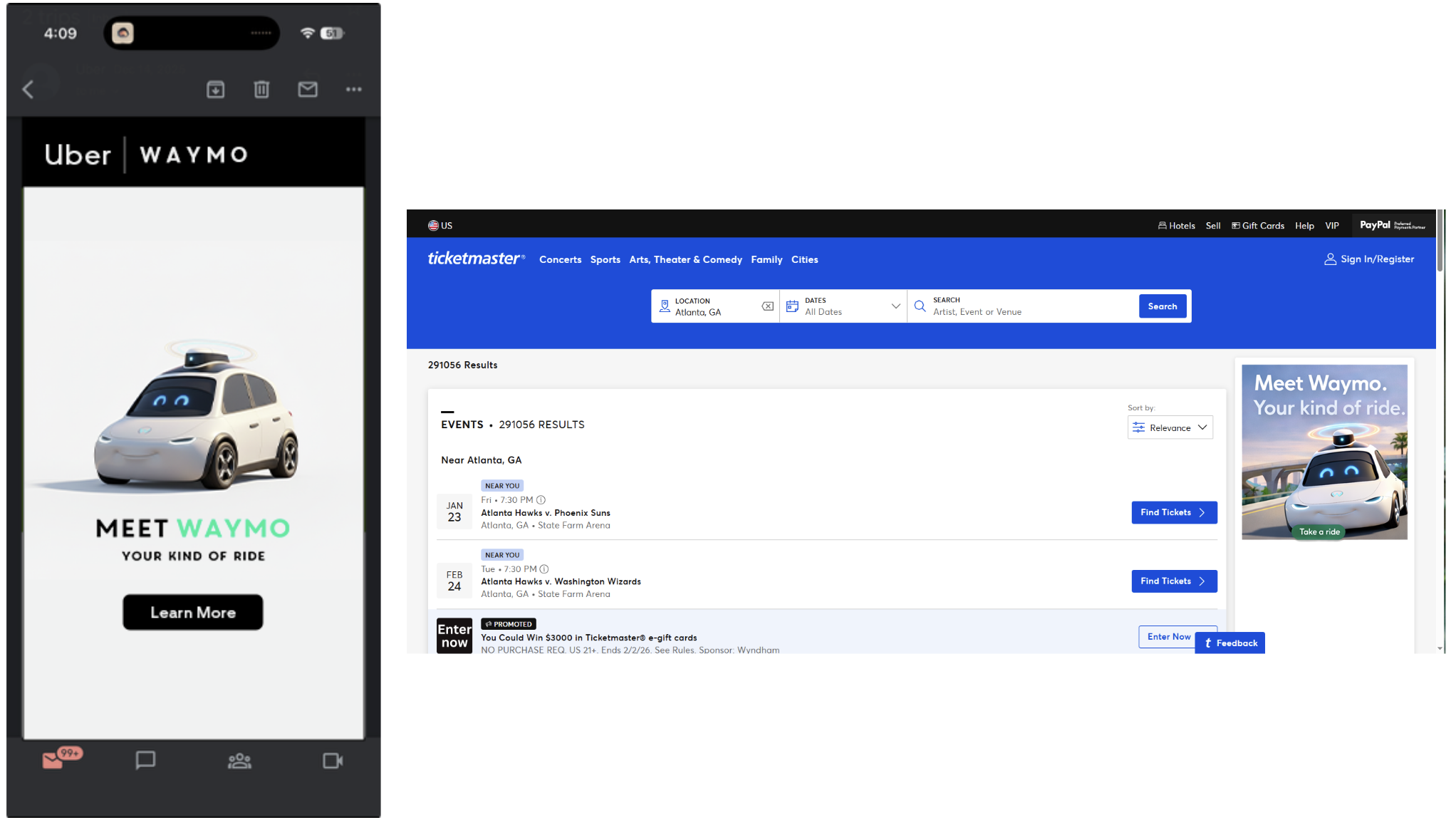
Task: Open the Sports menu
Action: (x=605, y=260)
